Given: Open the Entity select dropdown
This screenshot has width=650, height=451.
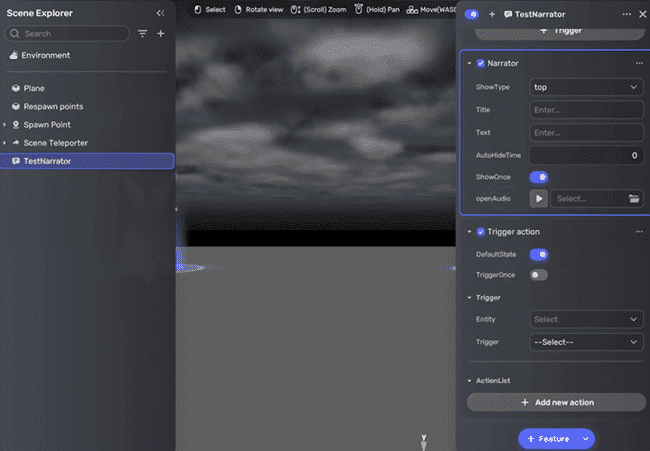Looking at the screenshot, I should point(586,319).
